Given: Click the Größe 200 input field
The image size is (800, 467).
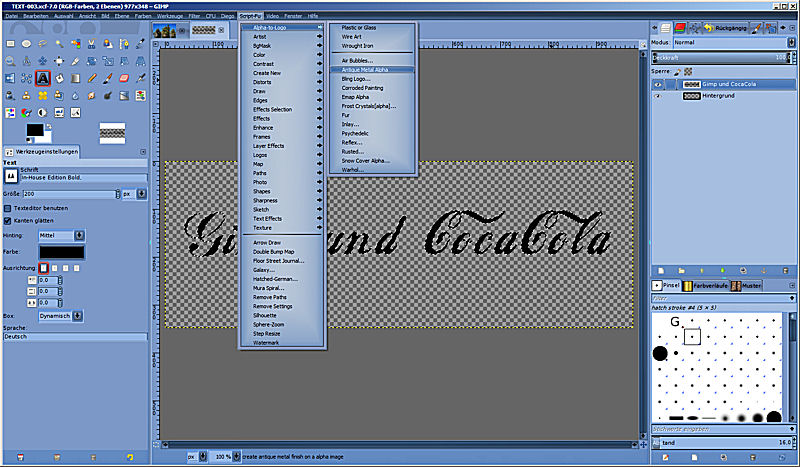Looking at the screenshot, I should coord(70,194).
